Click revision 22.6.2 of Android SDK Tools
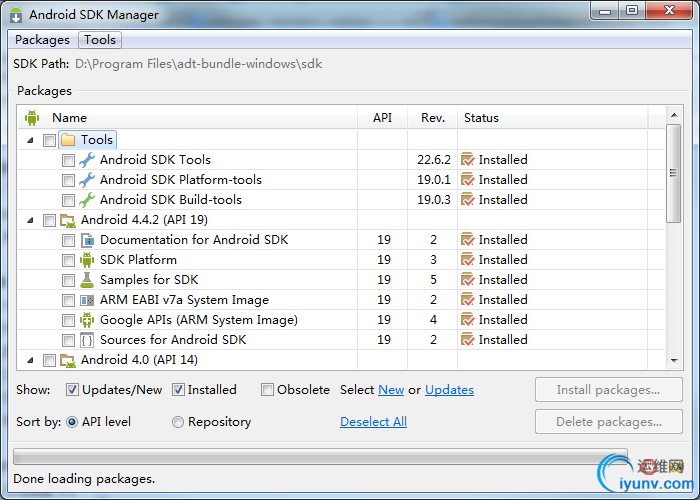 tap(434, 160)
